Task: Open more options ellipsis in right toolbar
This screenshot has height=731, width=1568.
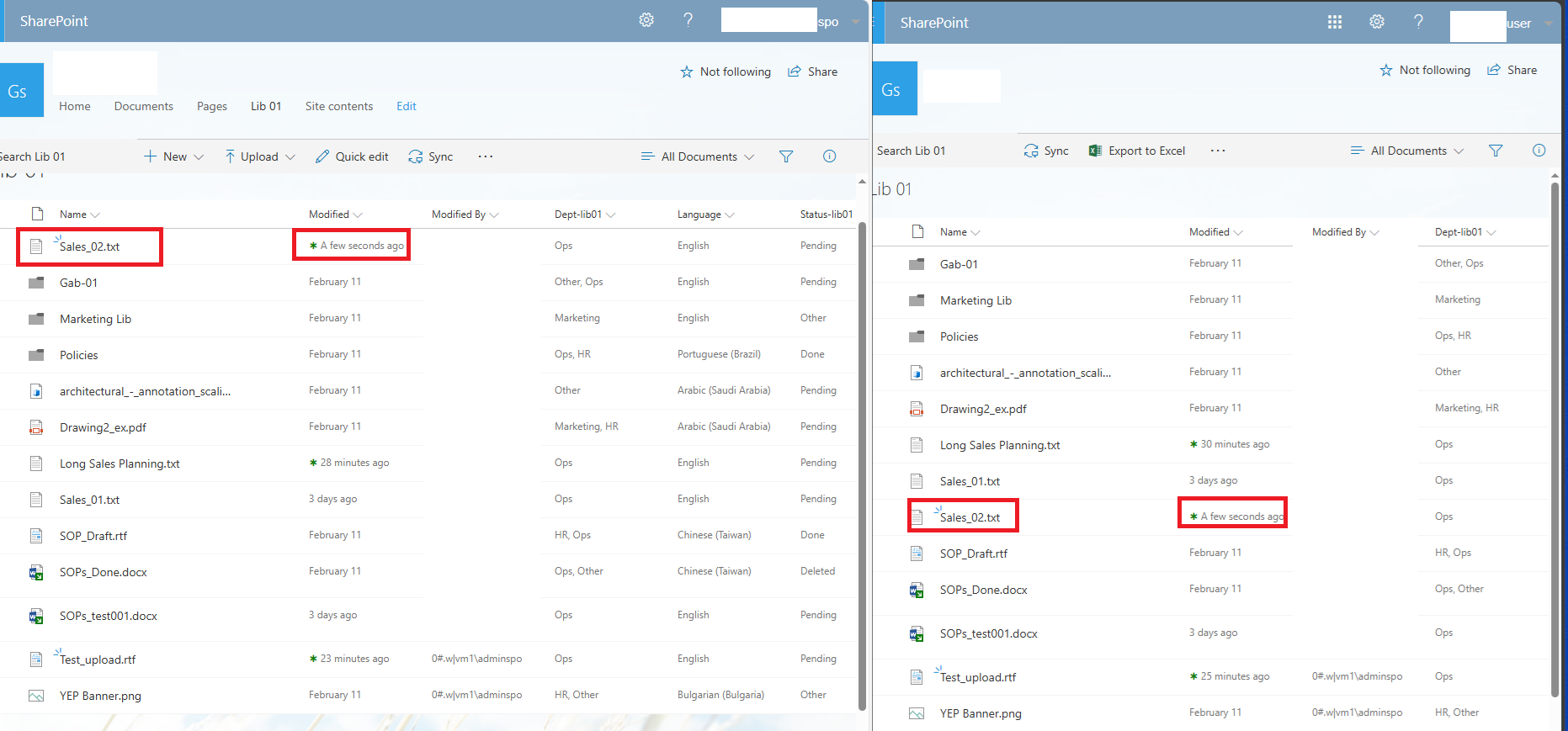Action: pos(1218,151)
